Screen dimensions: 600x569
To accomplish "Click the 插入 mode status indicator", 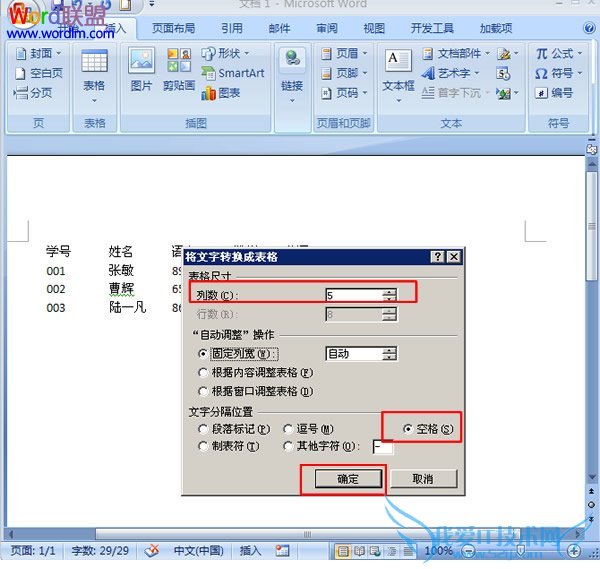I will point(250,551).
